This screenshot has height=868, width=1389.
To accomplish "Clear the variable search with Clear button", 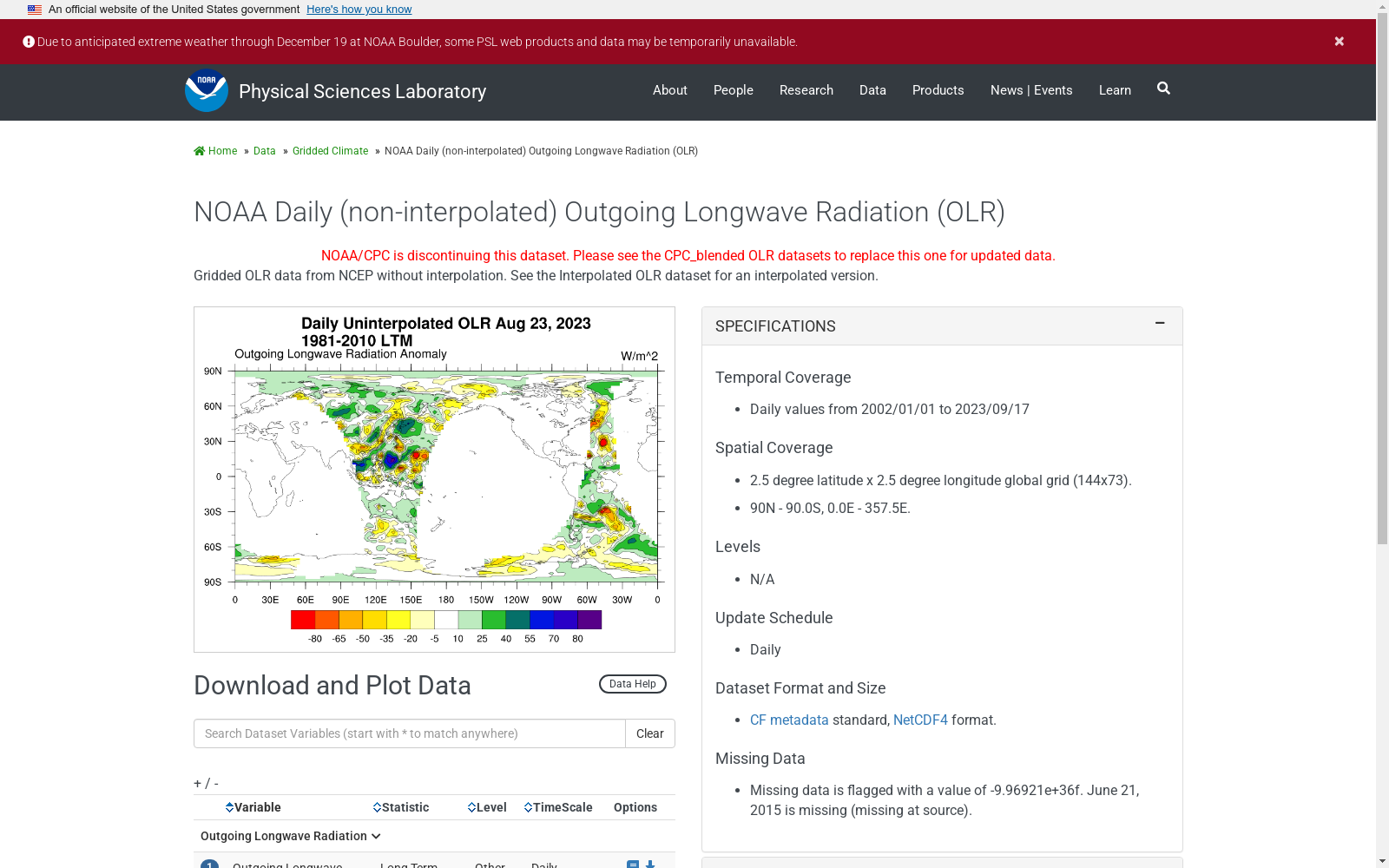I will [x=649, y=733].
